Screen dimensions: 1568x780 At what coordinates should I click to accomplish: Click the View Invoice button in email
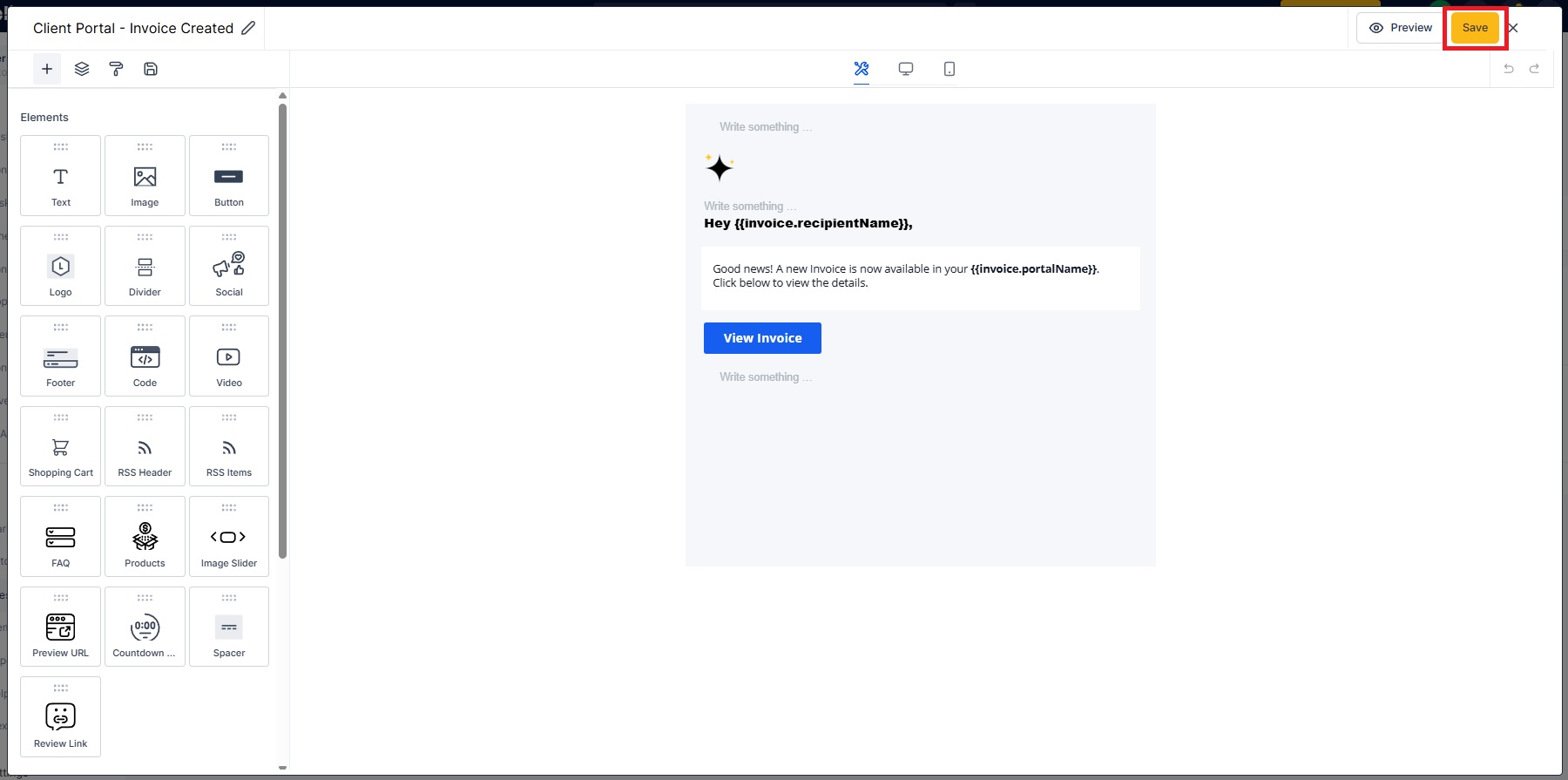762,338
